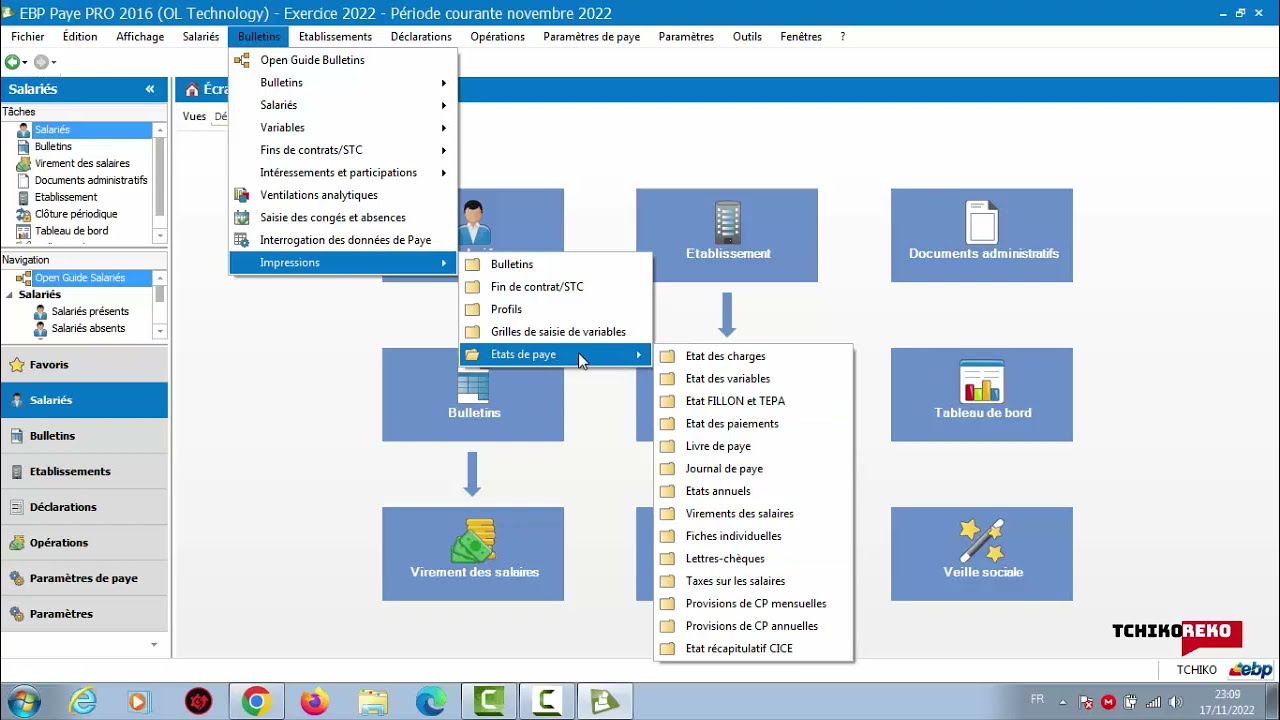Expand Fins de contrats/STC submenu
Screen dimensions: 1280x720
click(x=443, y=150)
